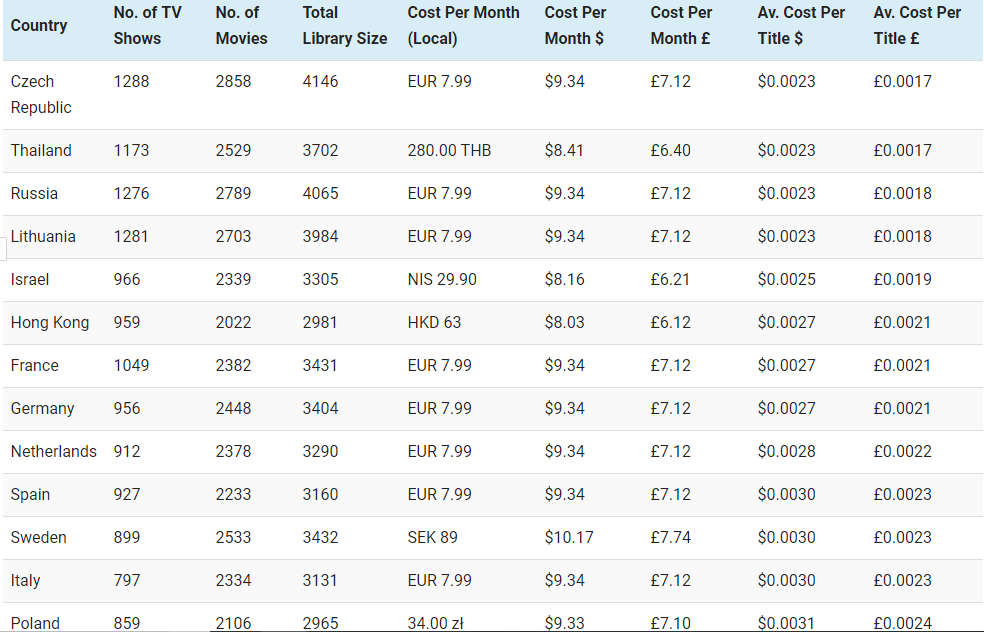
Task: Click TV shows value 1276 for Russia
Action: coord(132,193)
